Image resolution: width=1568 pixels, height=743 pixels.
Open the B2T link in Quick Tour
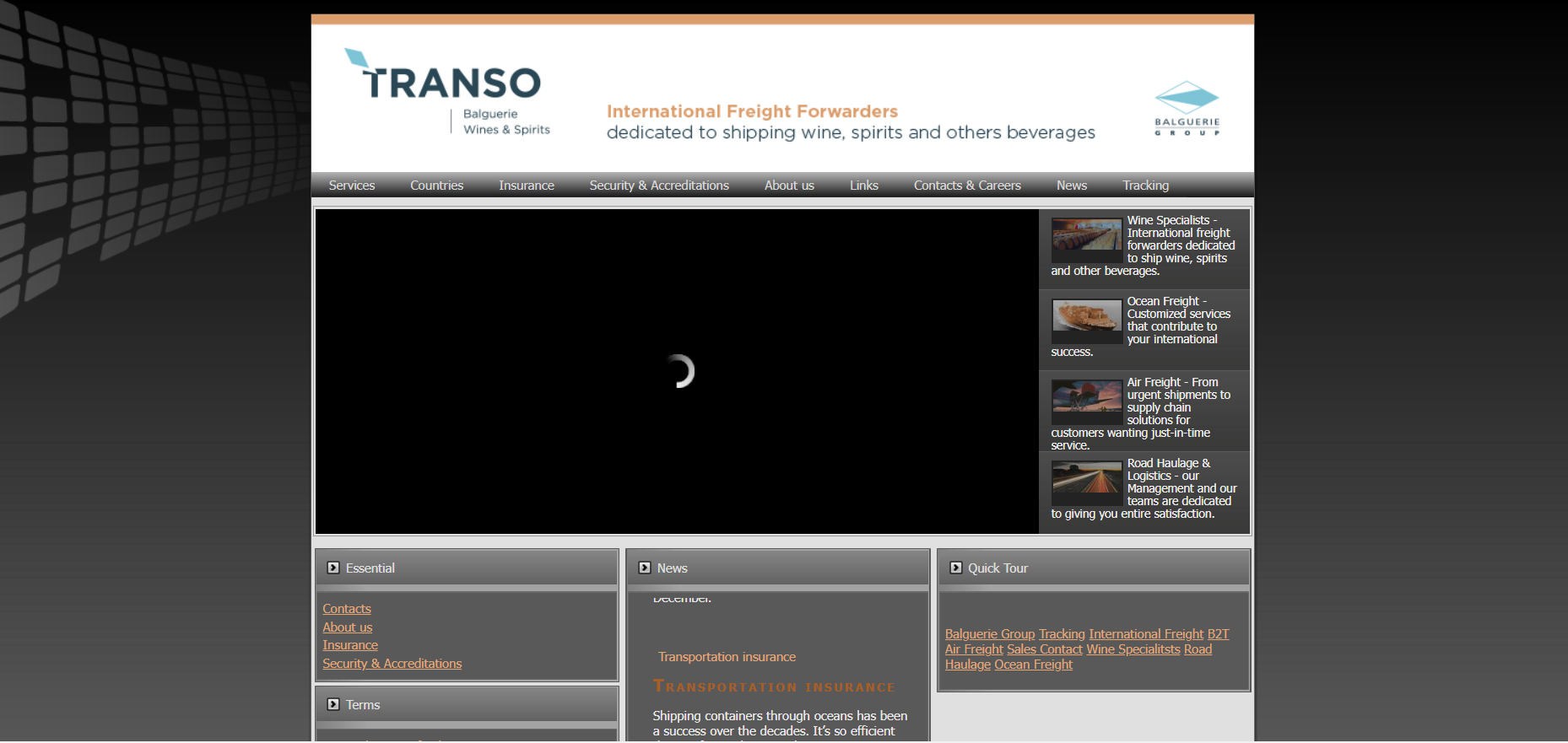pyautogui.click(x=1218, y=634)
